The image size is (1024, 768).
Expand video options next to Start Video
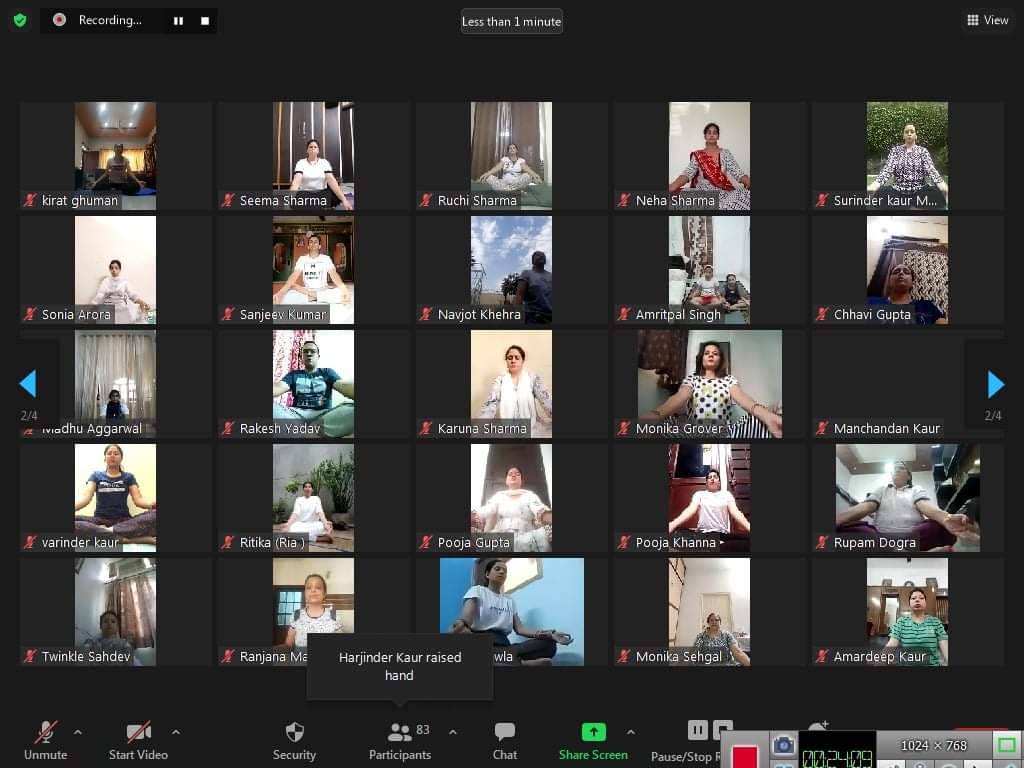pyautogui.click(x=176, y=732)
